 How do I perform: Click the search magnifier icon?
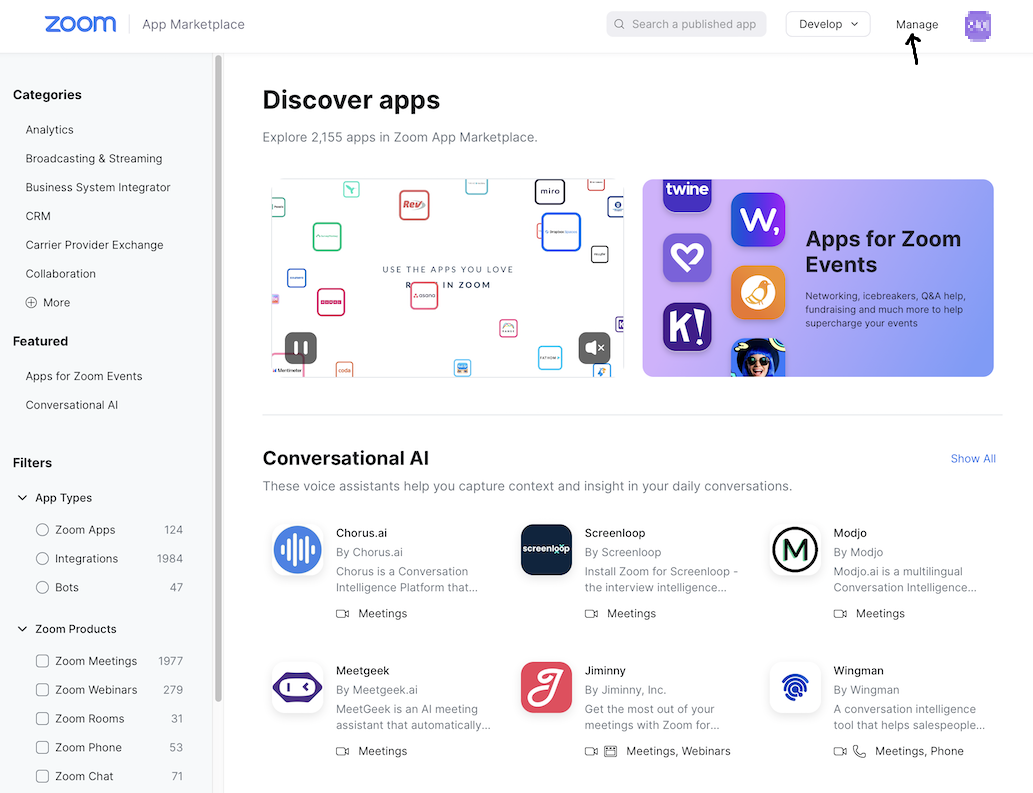click(x=619, y=24)
